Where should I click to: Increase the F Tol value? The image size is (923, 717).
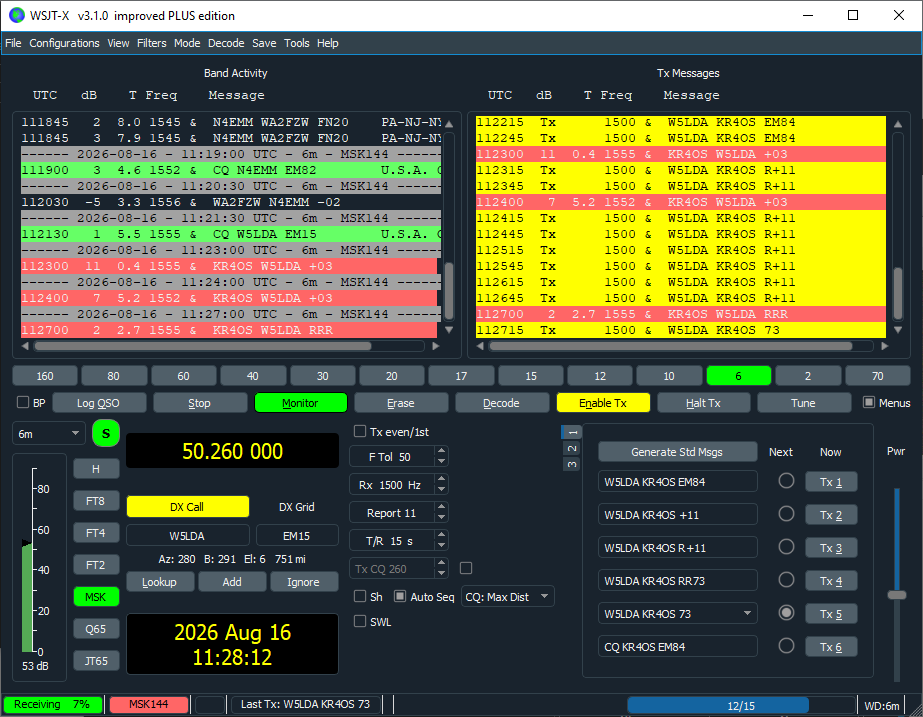coord(441,451)
